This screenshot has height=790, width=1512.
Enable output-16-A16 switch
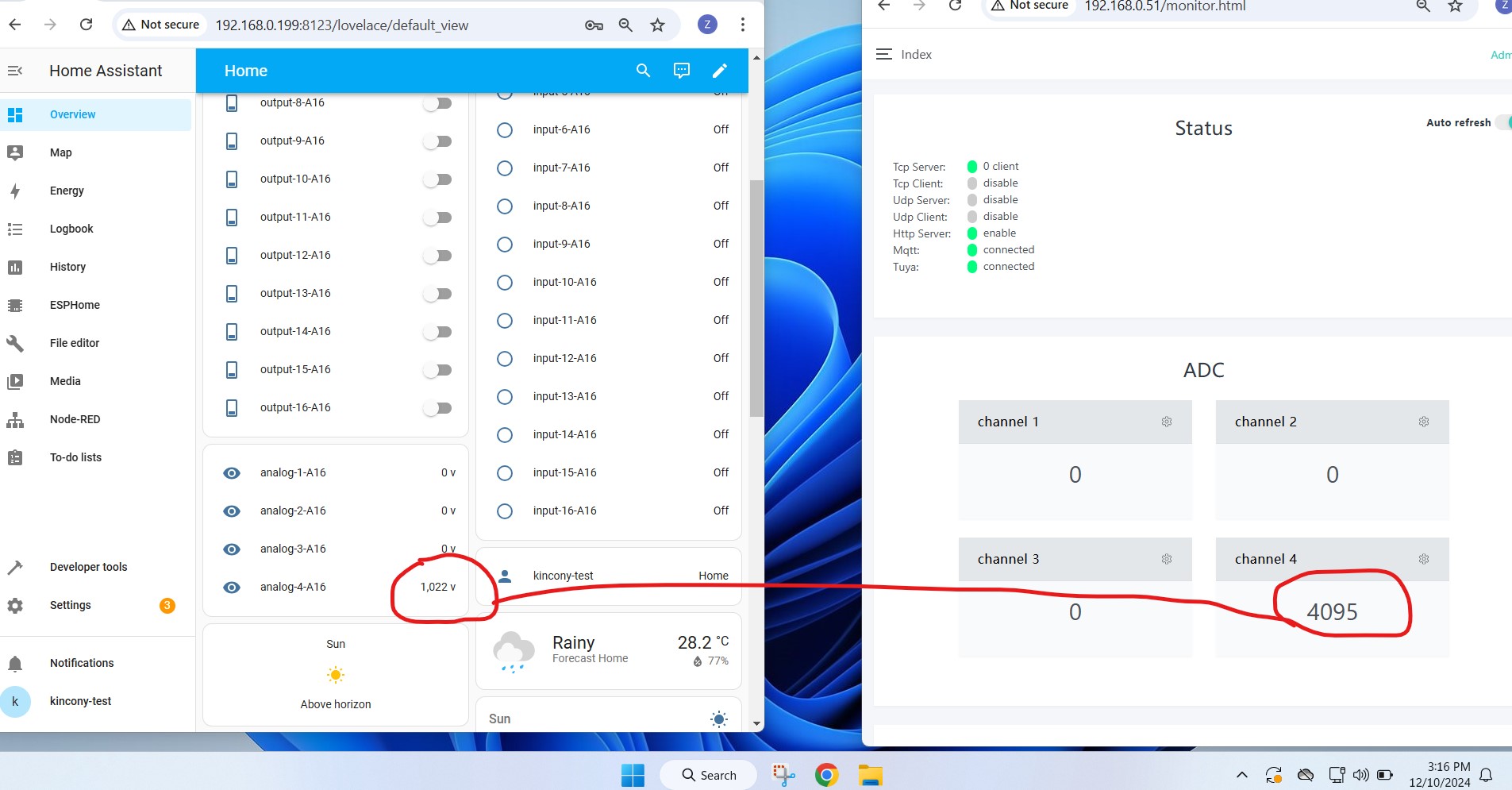coord(437,408)
